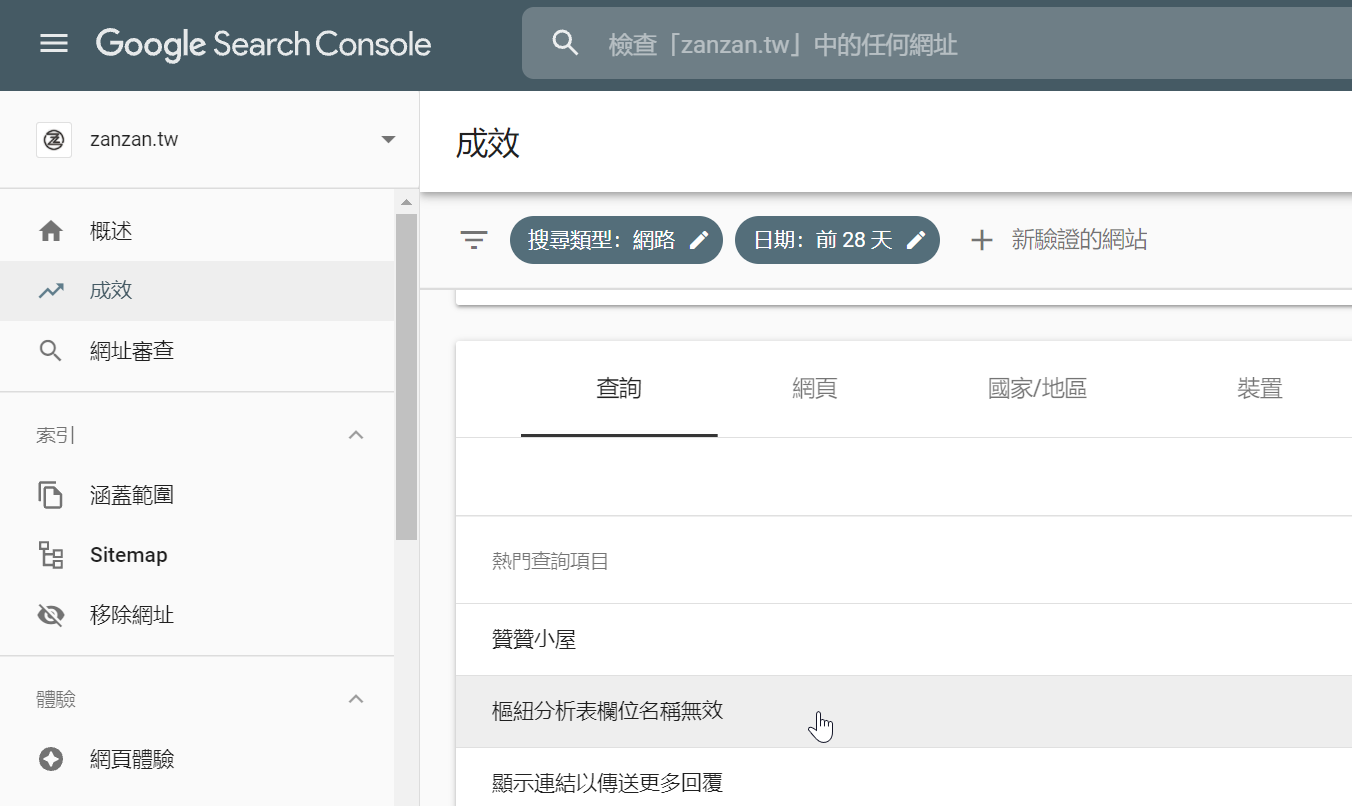Collapse the 體驗 section
The image size is (1352, 806).
(355, 699)
